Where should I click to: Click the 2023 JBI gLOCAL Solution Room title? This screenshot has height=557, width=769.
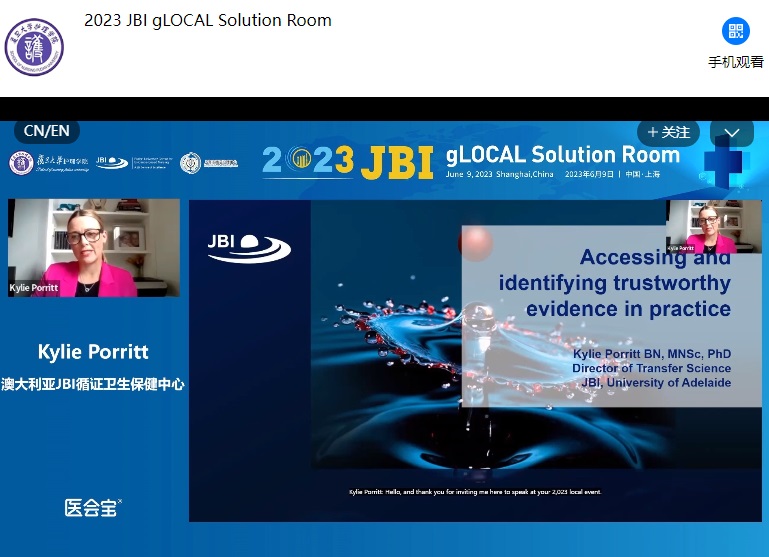tap(208, 20)
